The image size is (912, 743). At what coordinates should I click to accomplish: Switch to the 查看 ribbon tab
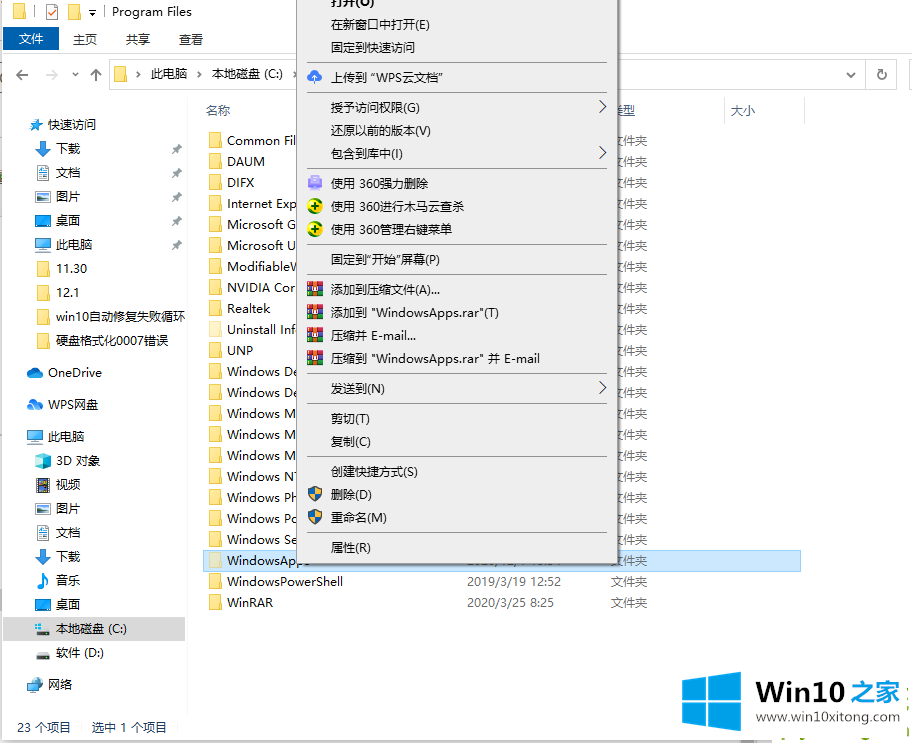[190, 39]
